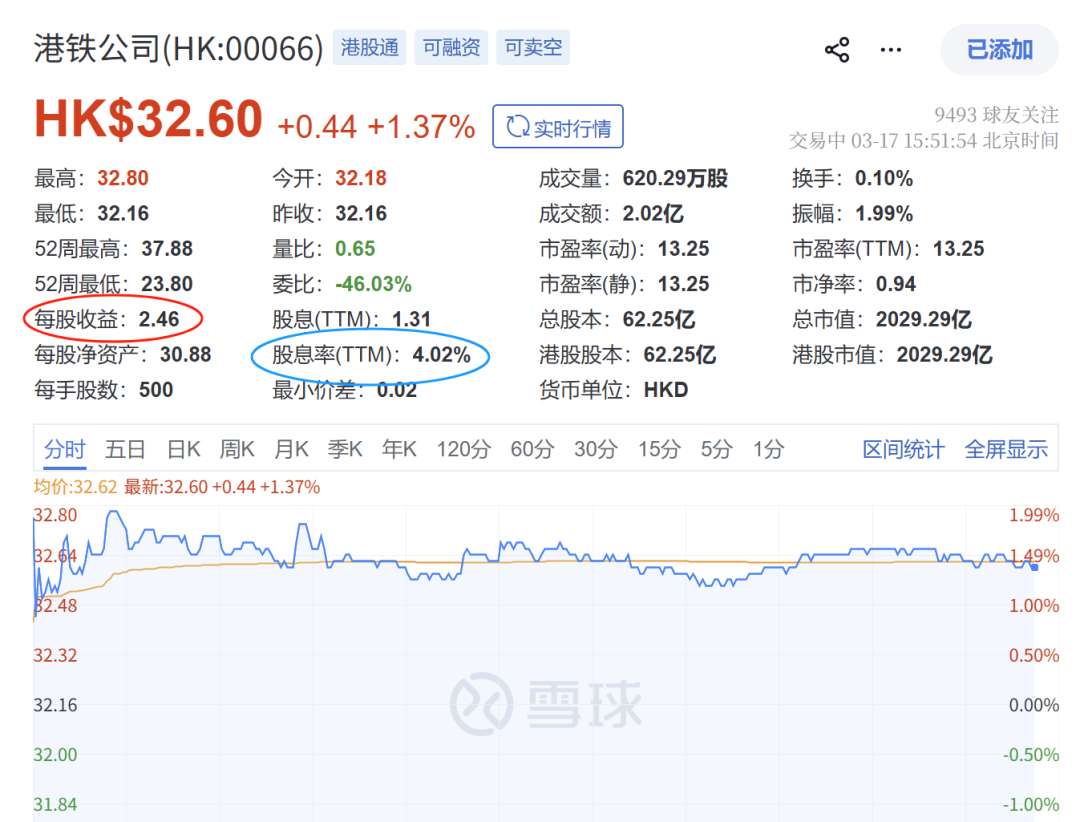Click the 每股净资产 value 30.88
This screenshot has height=822, width=1080.
[x=185, y=355]
